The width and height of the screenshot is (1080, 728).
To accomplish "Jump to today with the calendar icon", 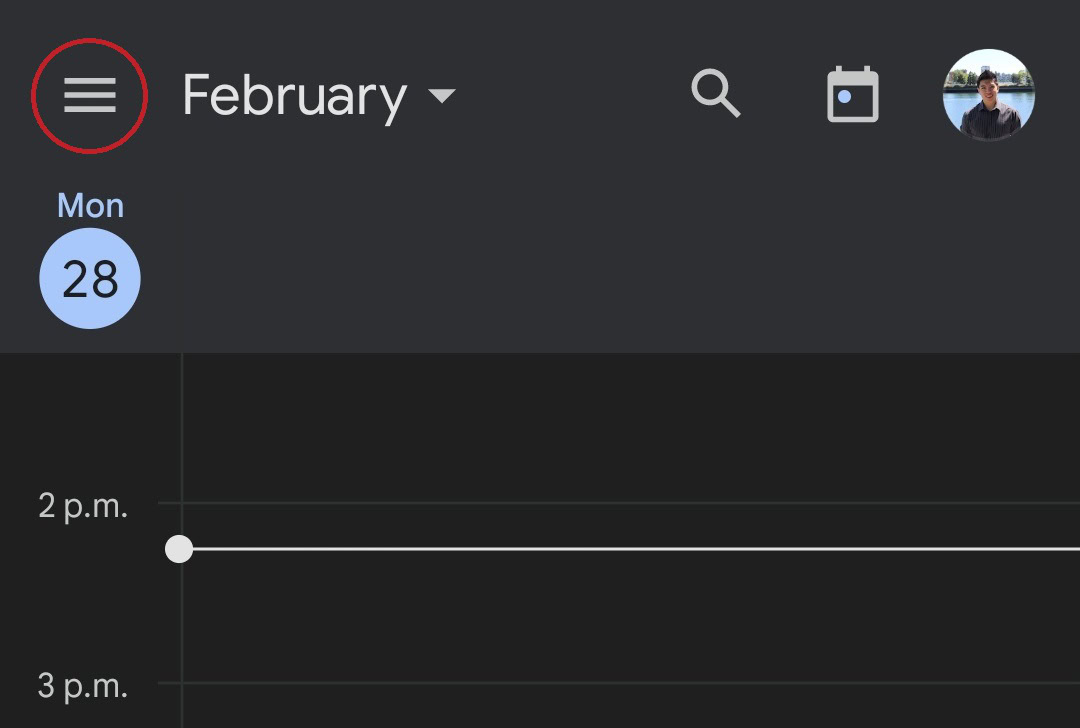I will click(x=852, y=96).
